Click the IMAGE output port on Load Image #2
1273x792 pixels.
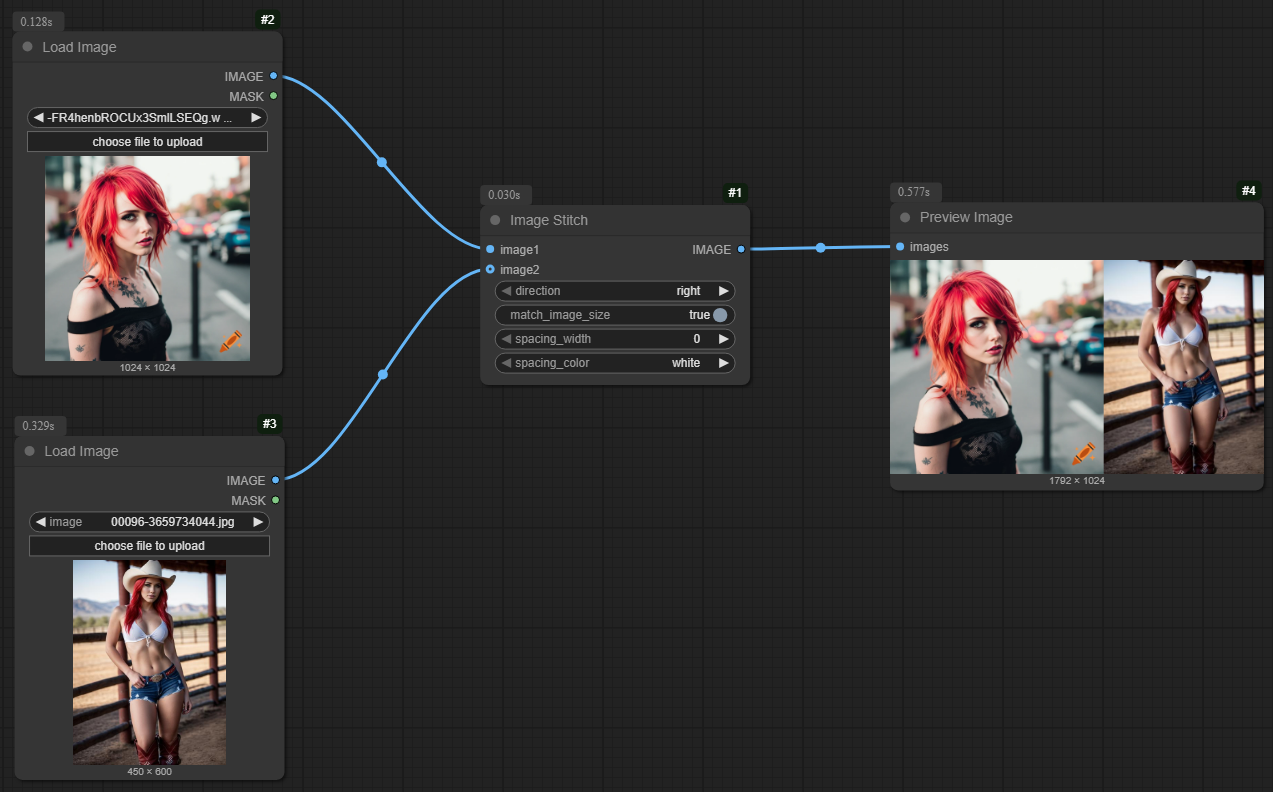pyautogui.click(x=273, y=76)
